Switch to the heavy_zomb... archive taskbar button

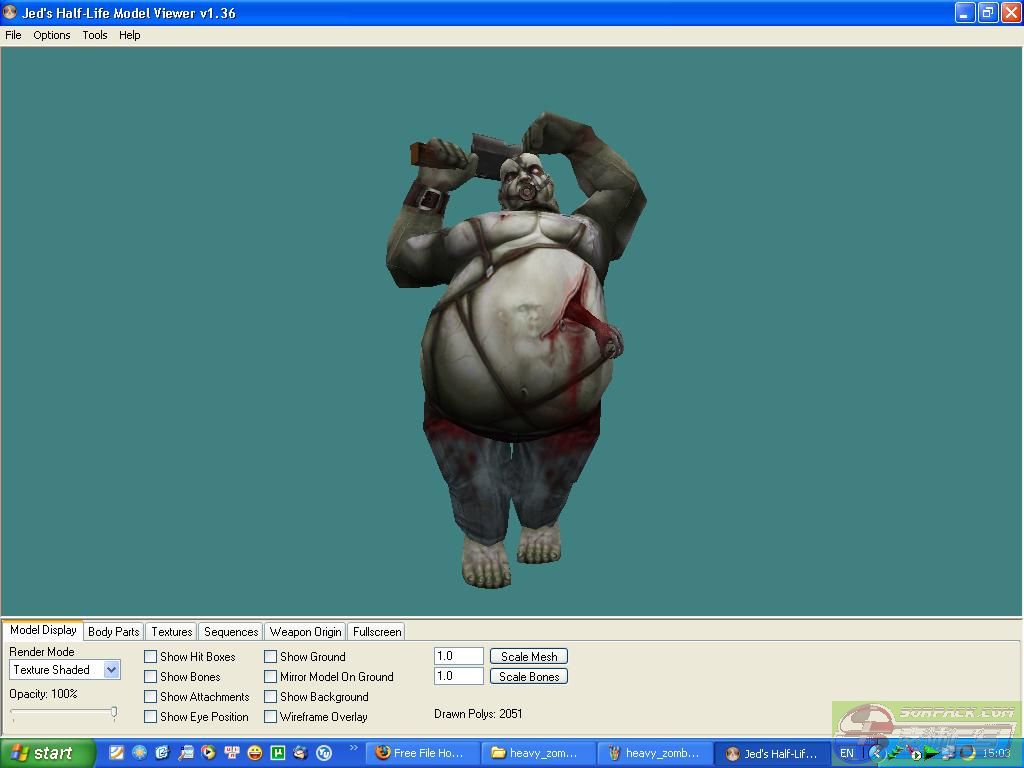coord(655,753)
